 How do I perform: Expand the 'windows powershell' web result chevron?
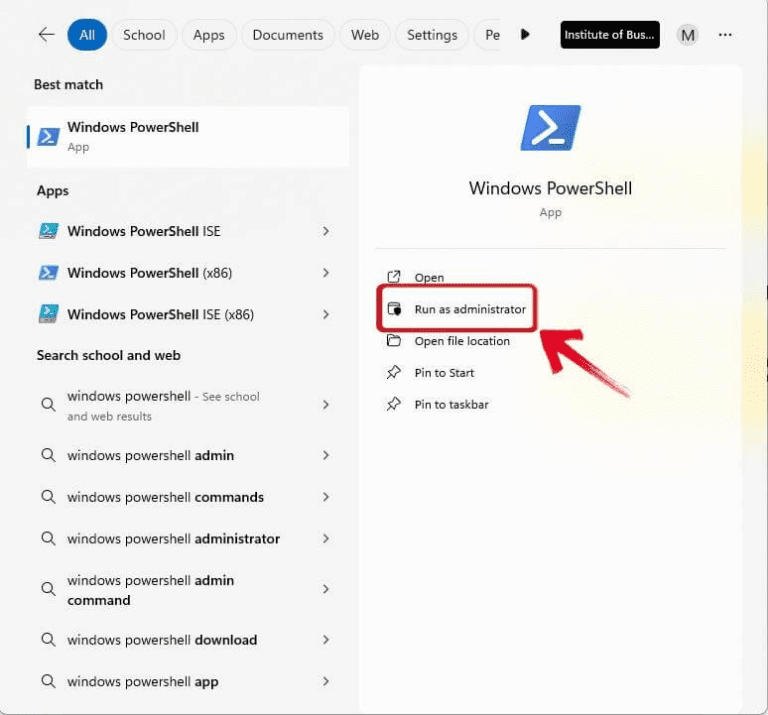(326, 405)
